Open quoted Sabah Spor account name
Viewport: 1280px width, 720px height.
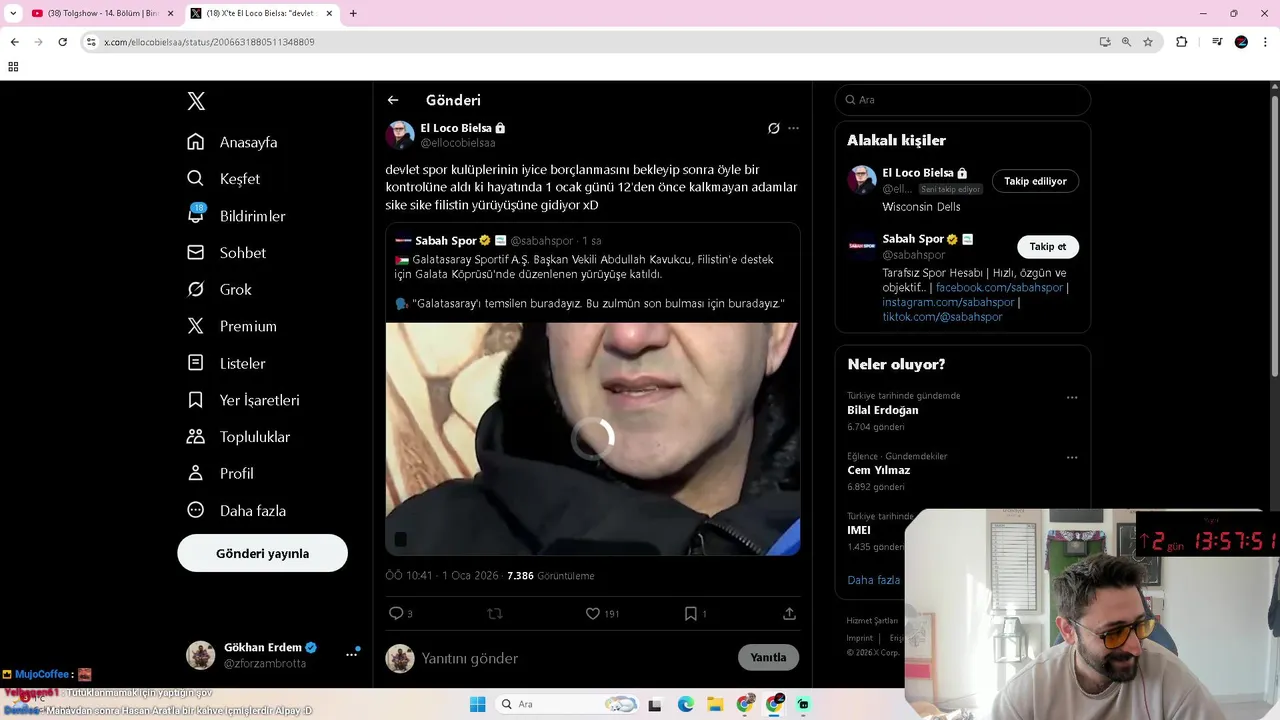[446, 241]
